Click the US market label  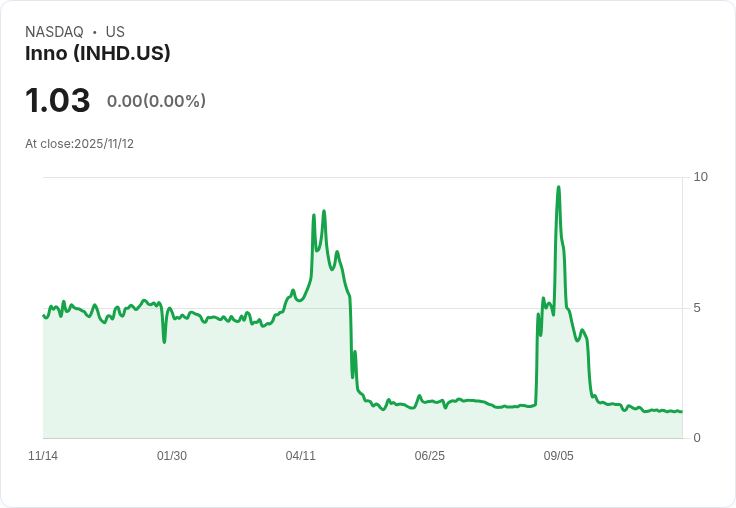point(115,32)
